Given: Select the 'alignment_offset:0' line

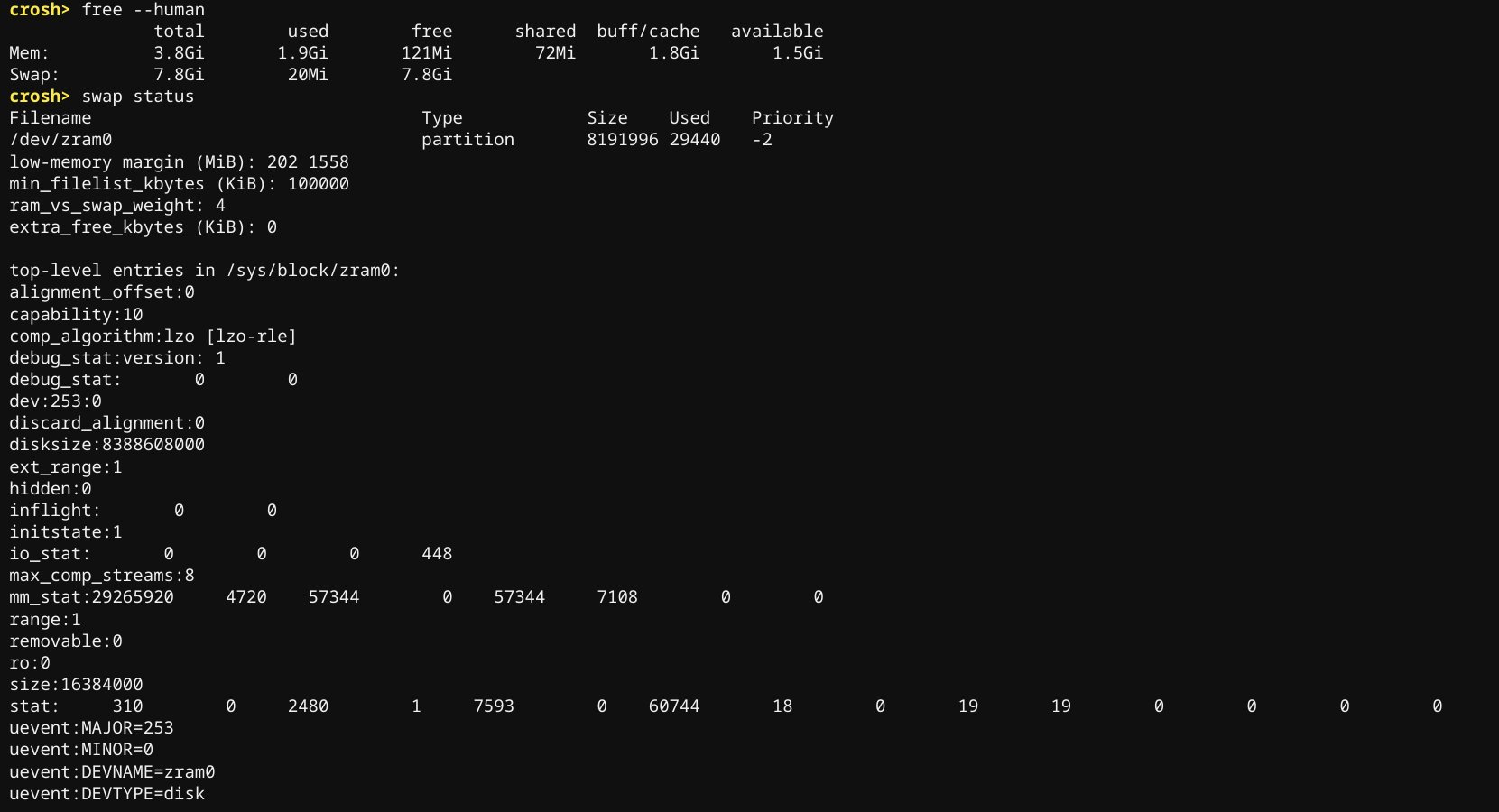Looking at the screenshot, I should click(102, 292).
